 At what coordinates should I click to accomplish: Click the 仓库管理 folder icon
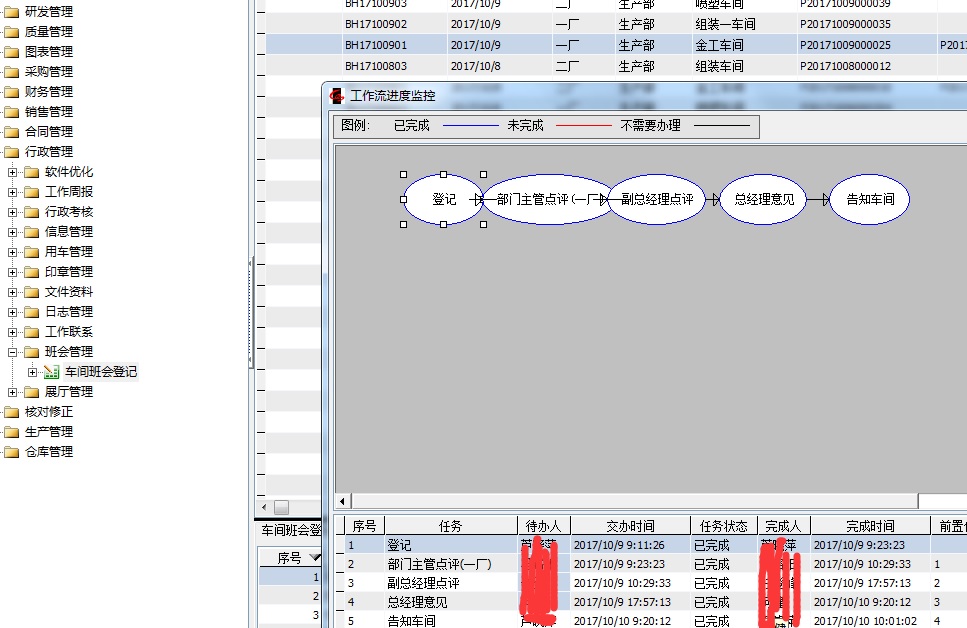(11, 452)
